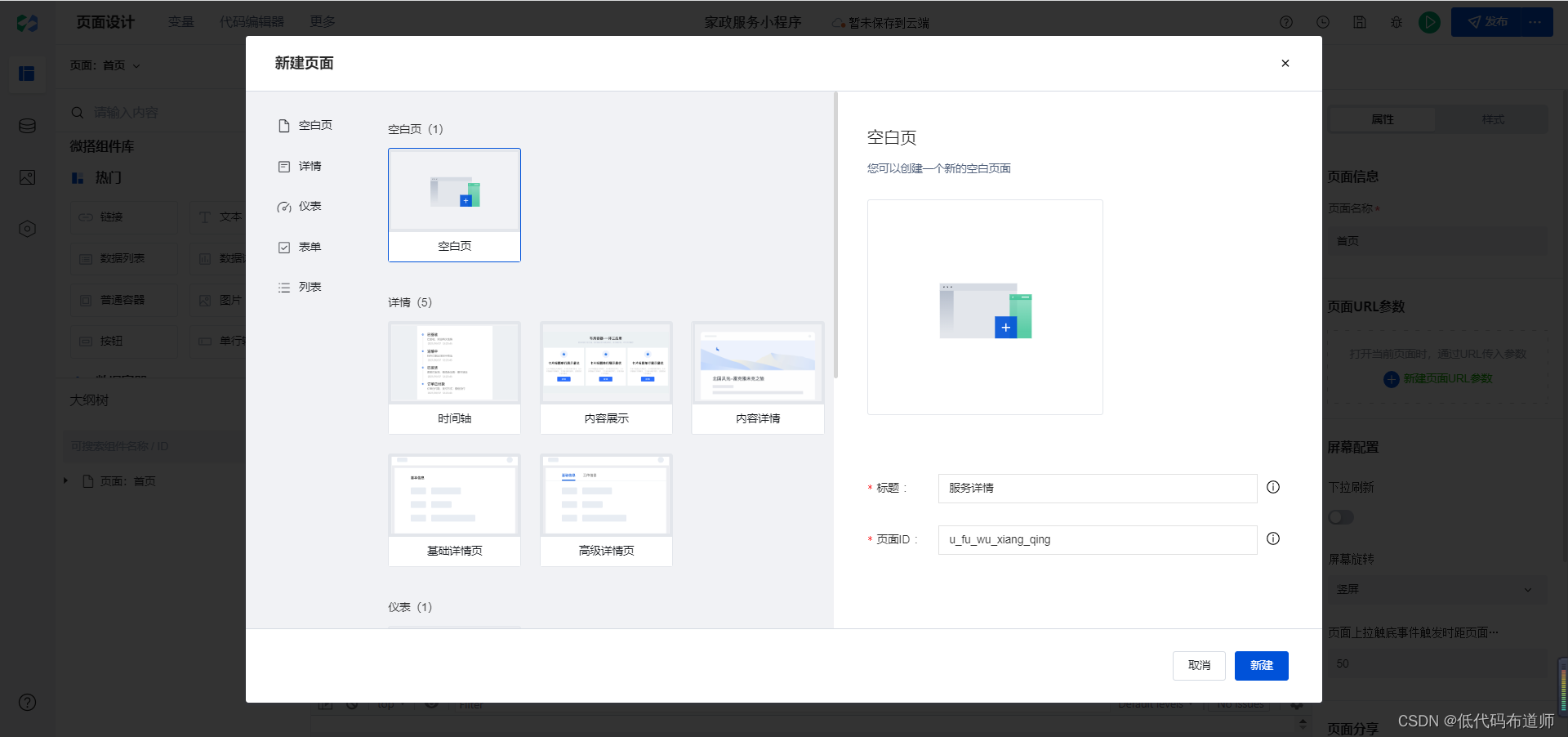Viewport: 1568px width, 737px height.
Task: Click the component search field
Action: (155, 113)
